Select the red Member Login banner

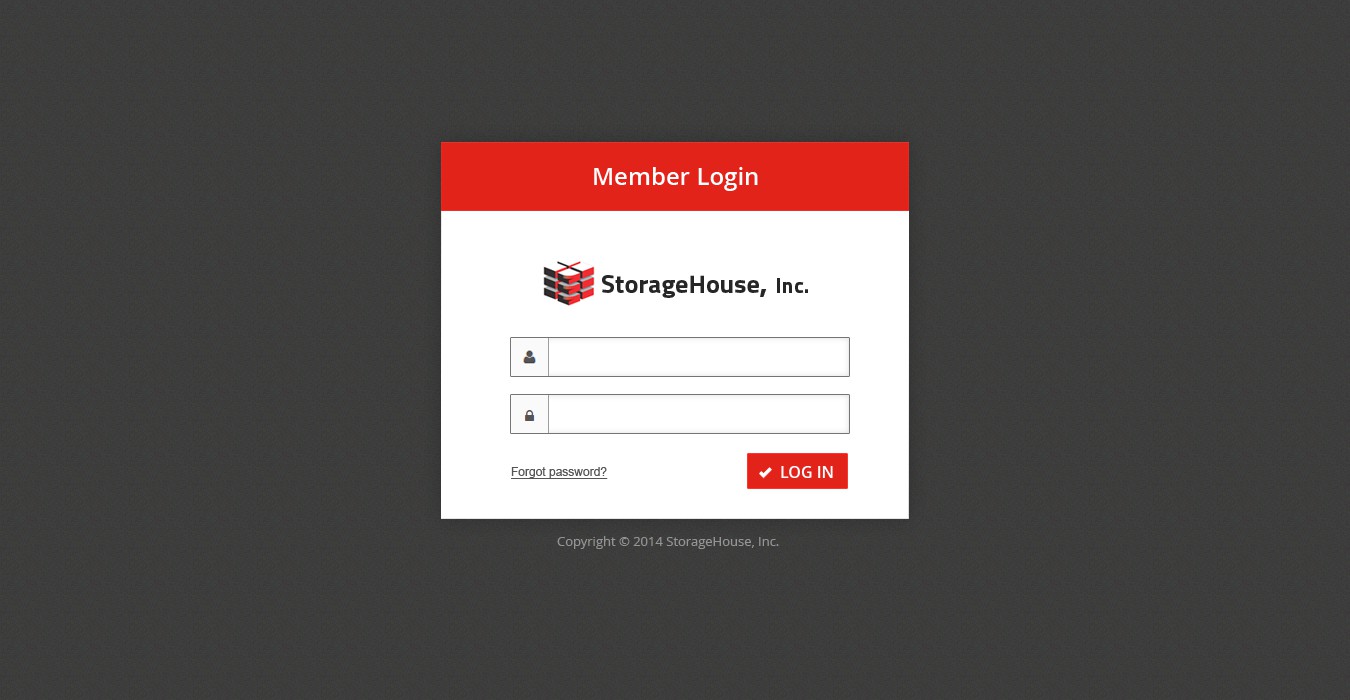[x=675, y=176]
